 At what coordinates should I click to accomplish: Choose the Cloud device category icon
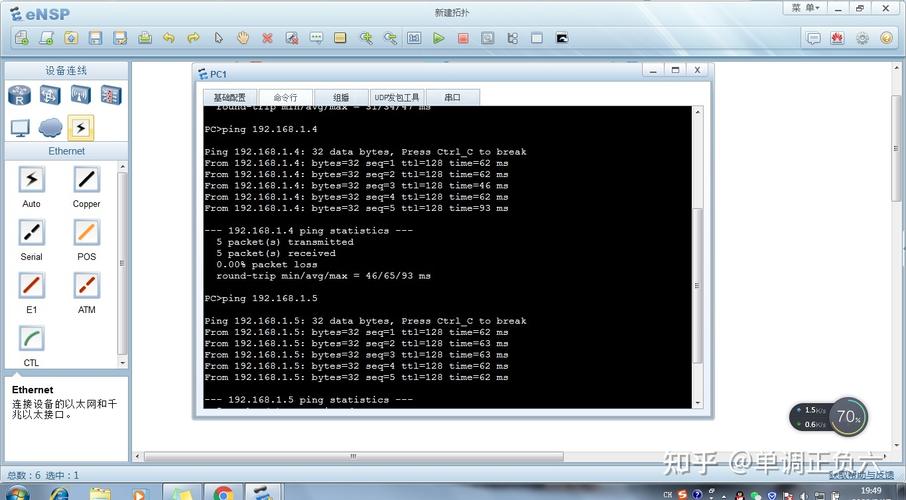50,127
